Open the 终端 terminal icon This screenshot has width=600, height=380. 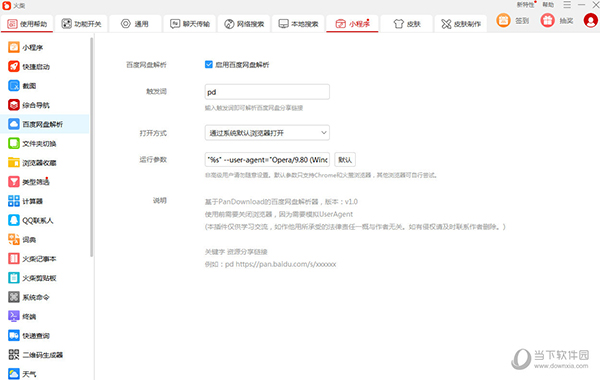coord(14,316)
